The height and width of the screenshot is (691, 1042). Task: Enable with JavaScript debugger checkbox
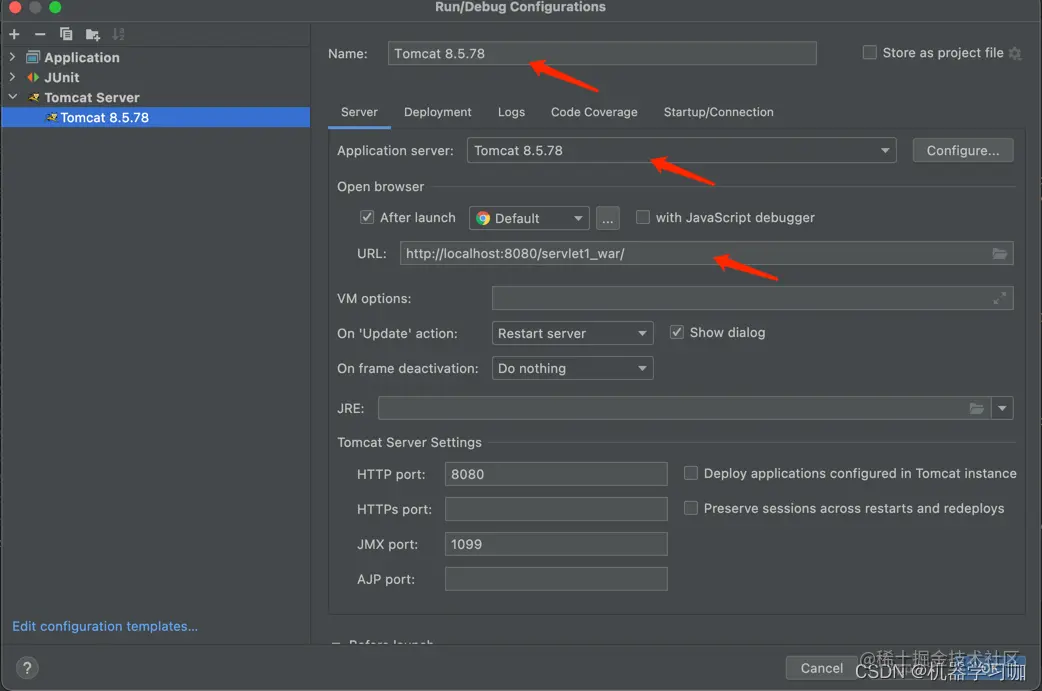643,217
